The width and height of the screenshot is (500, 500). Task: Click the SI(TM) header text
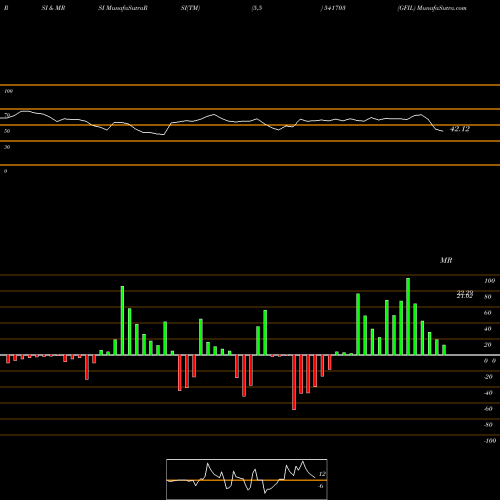click(x=190, y=8)
